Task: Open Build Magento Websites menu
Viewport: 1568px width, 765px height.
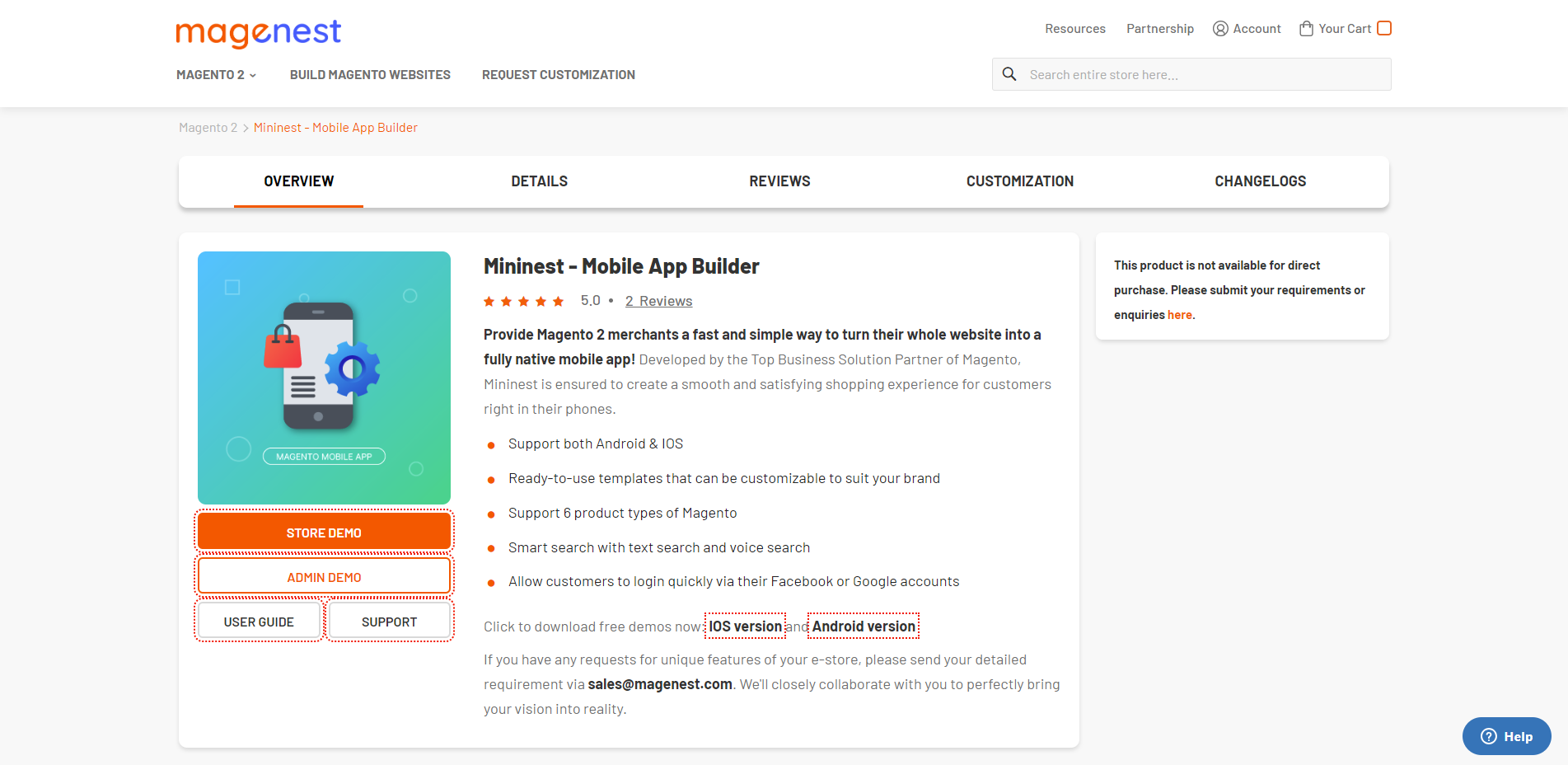Action: tap(370, 75)
